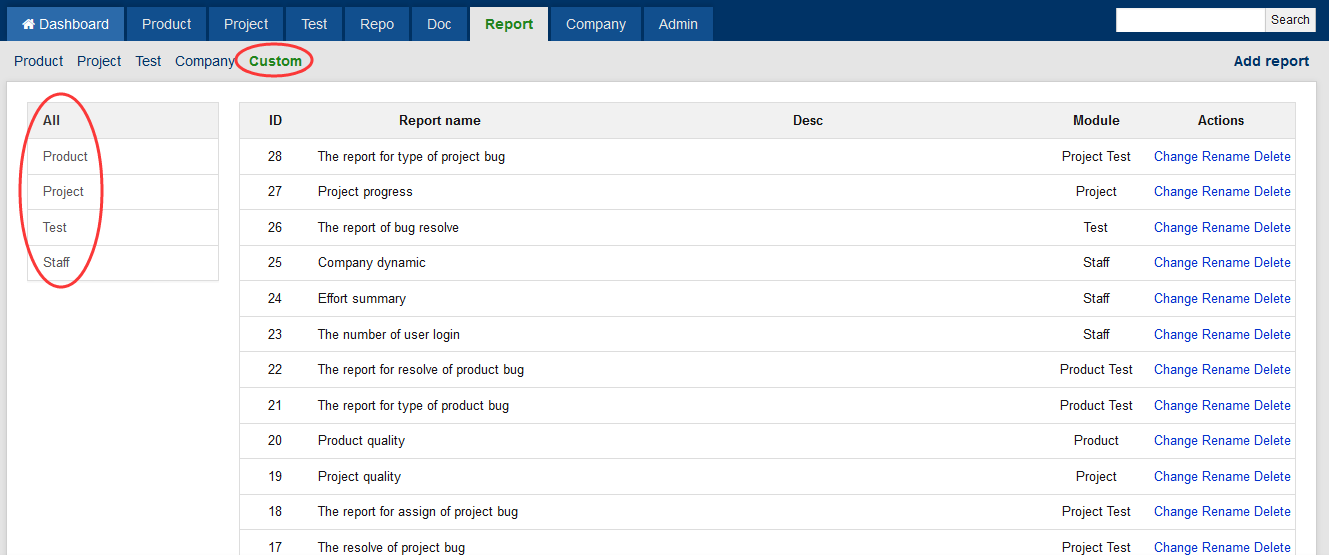Go to the Admin tab
The width and height of the screenshot is (1329, 555).
click(x=678, y=24)
